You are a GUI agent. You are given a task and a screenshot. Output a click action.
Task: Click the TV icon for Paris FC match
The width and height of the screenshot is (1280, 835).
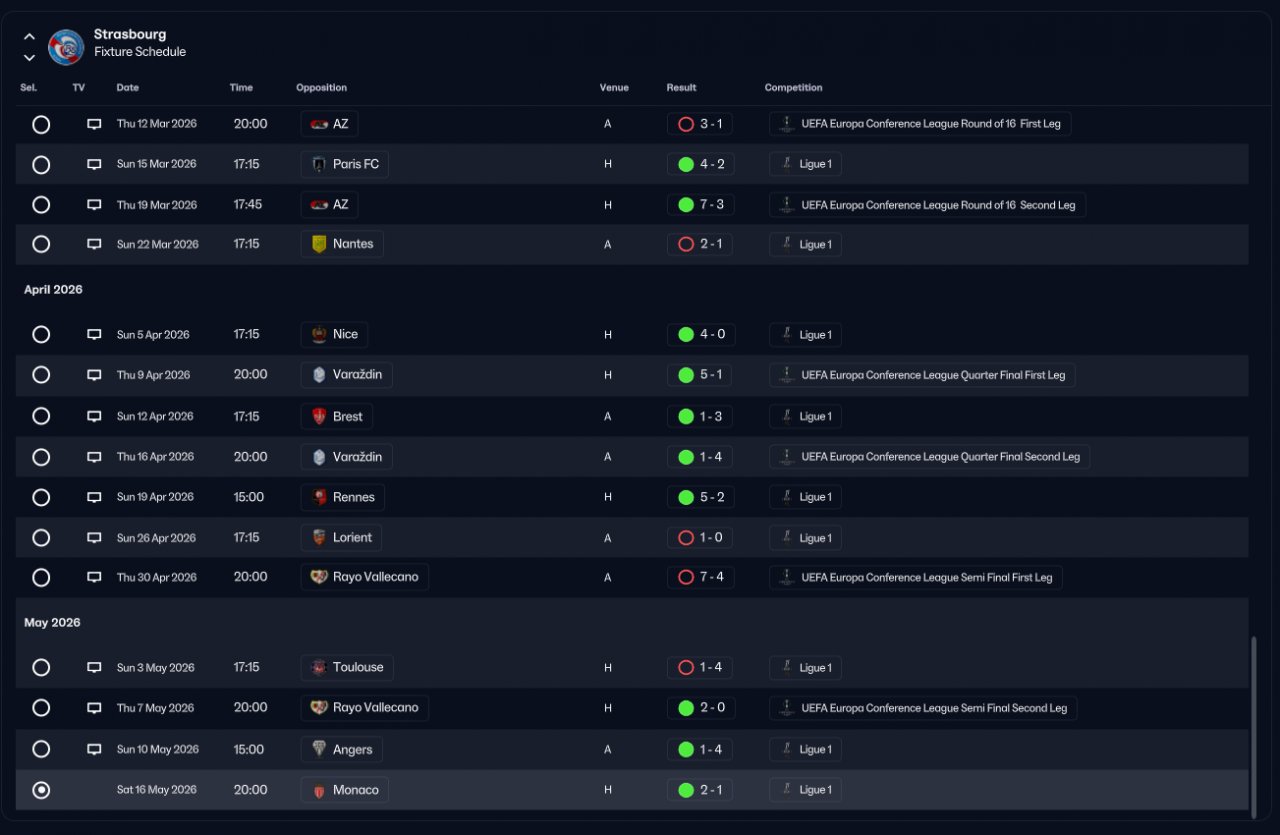click(x=94, y=164)
